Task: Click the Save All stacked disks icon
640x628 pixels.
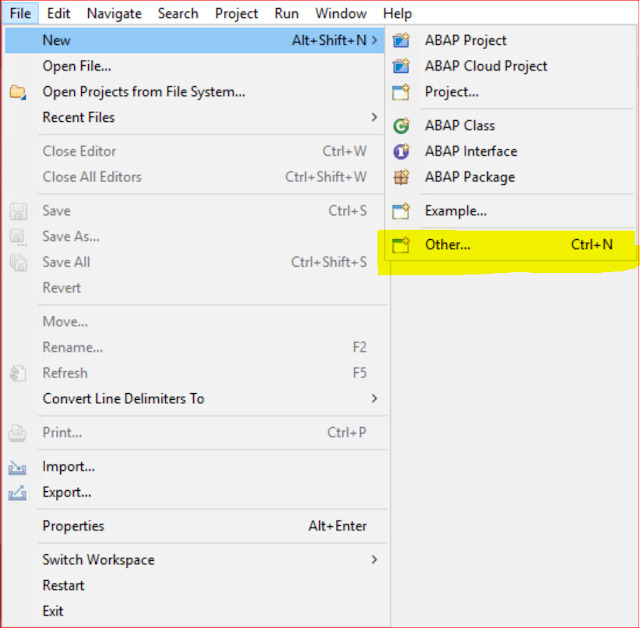Action: 18,263
